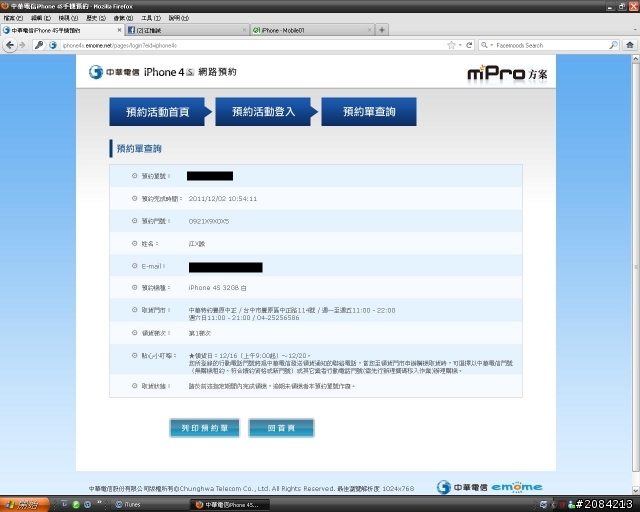The image size is (640, 512).
Task: Reload the page with the refresh icon
Action: tap(469, 45)
